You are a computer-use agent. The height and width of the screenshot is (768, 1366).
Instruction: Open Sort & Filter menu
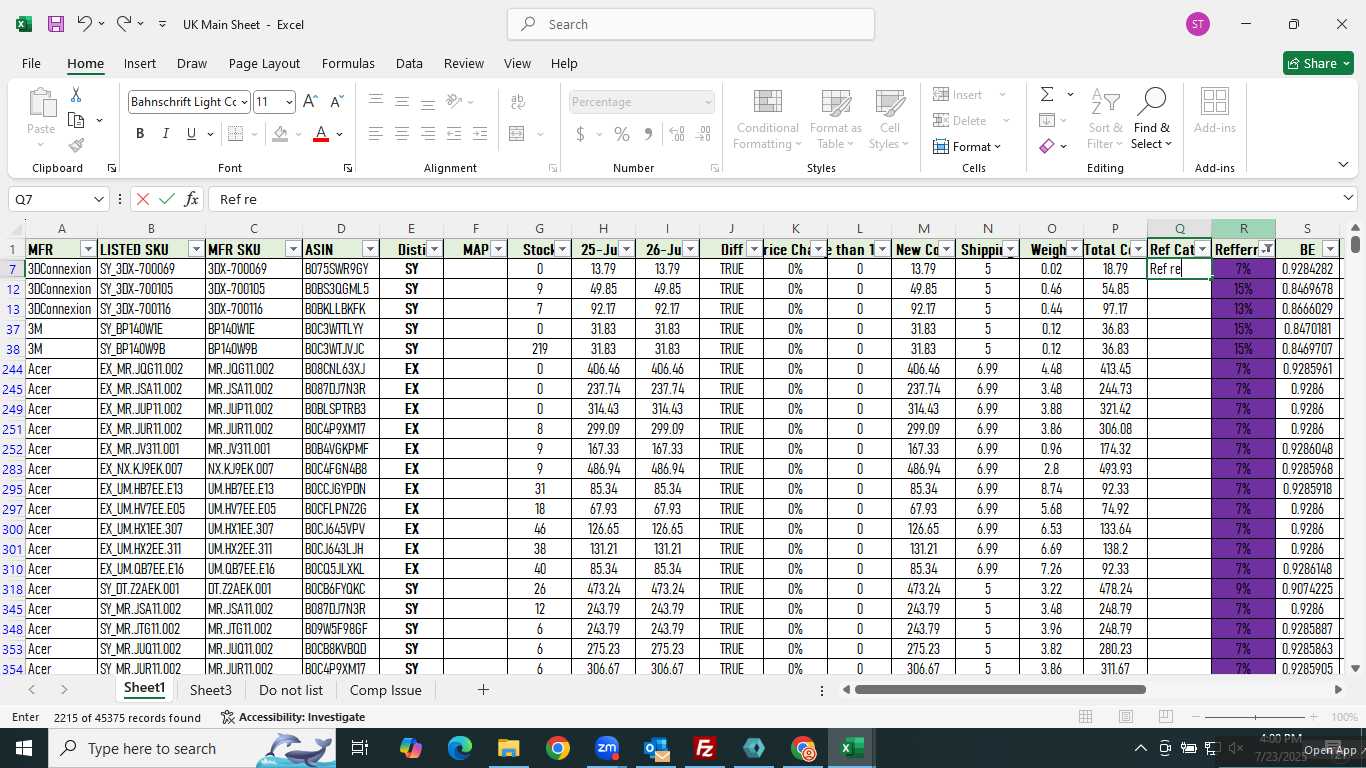pyautogui.click(x=1105, y=120)
